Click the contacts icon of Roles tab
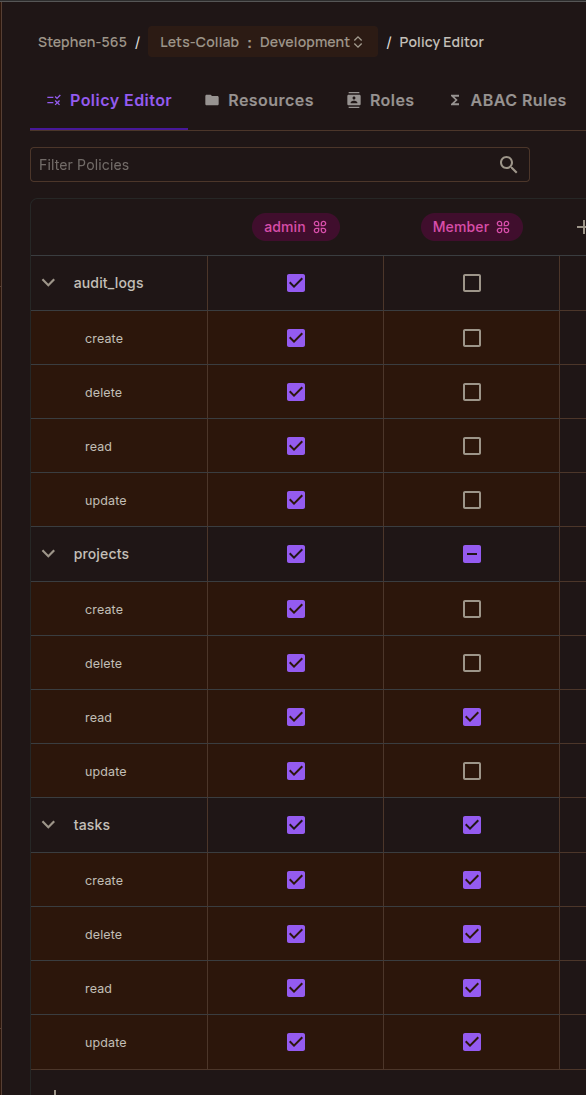The width and height of the screenshot is (586, 1095). pyautogui.click(x=353, y=100)
